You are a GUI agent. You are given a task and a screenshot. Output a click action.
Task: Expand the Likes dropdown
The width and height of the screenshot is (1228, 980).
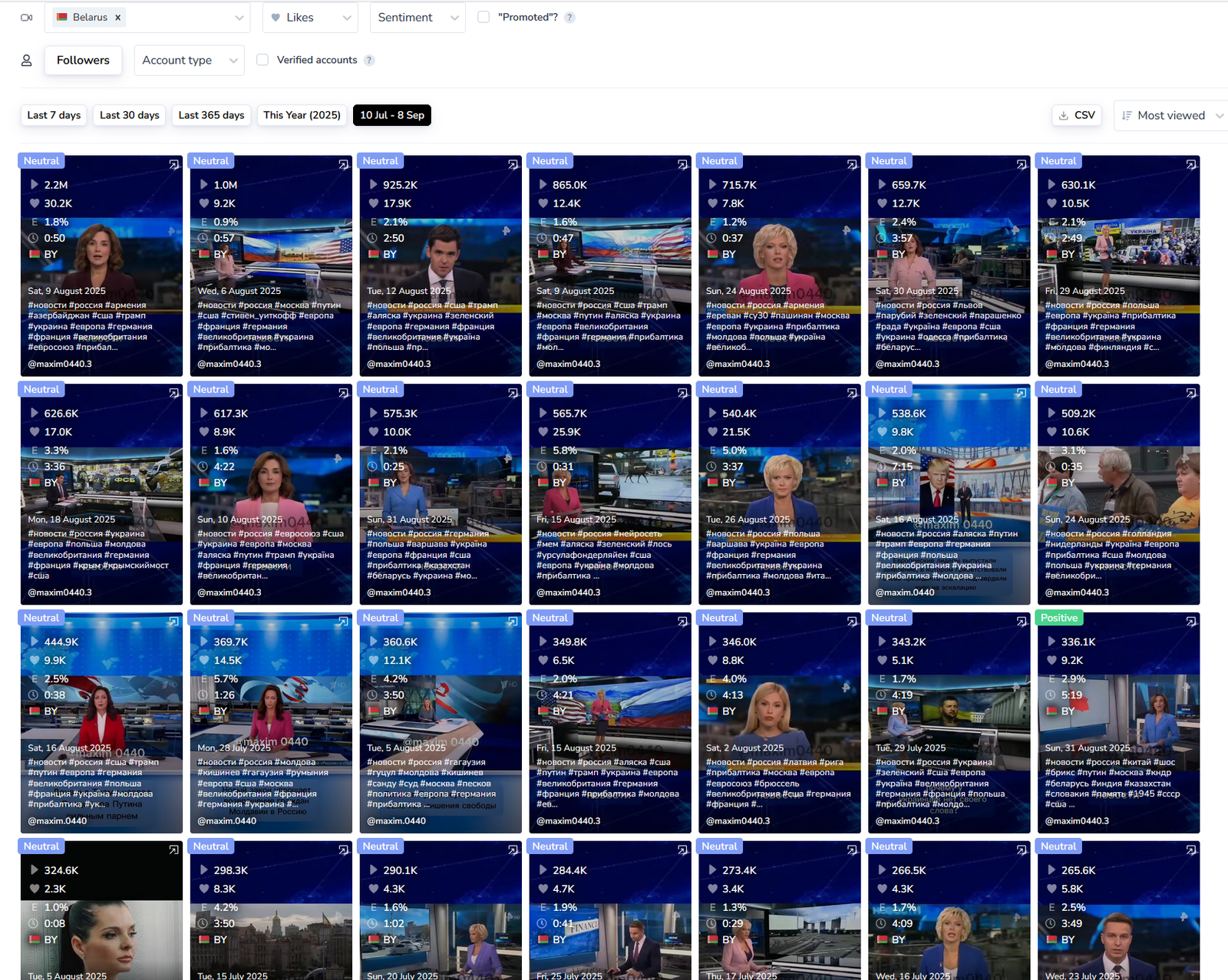point(310,18)
